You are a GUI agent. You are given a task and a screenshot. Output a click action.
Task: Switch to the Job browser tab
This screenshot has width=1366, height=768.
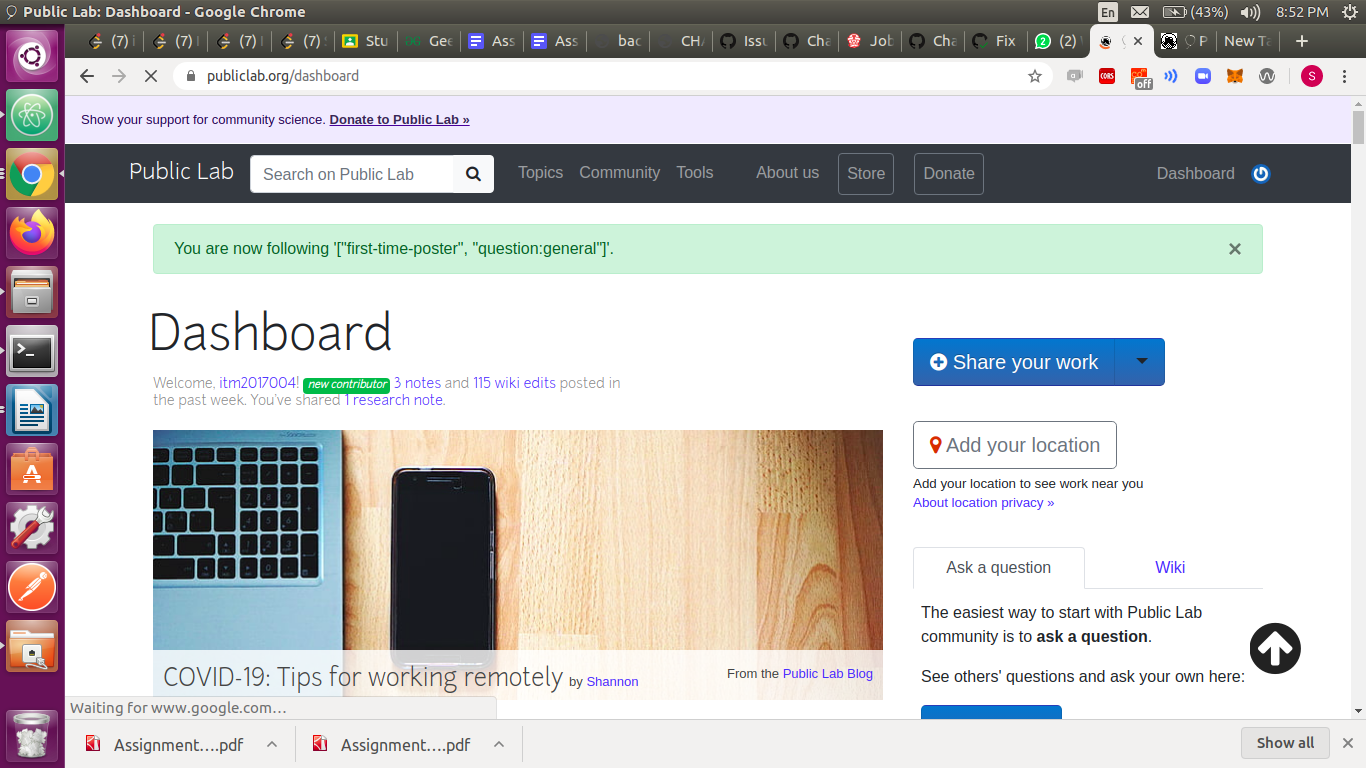[869, 41]
